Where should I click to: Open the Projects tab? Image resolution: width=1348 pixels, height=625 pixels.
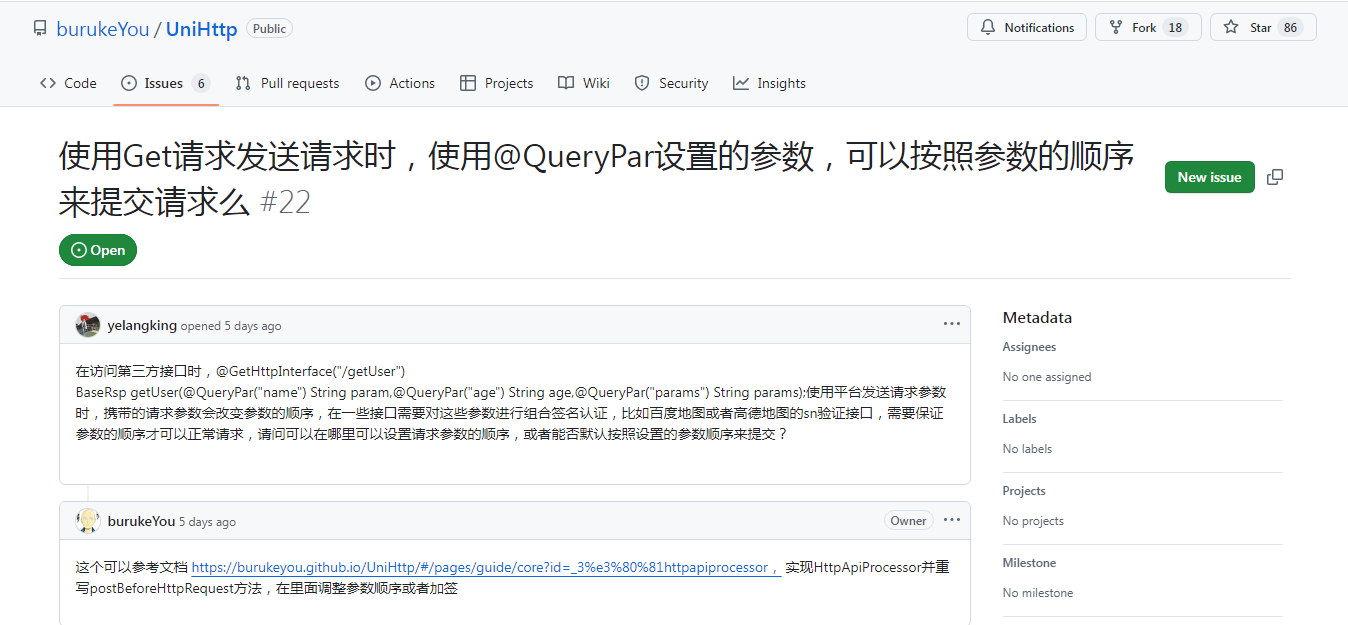(x=497, y=83)
